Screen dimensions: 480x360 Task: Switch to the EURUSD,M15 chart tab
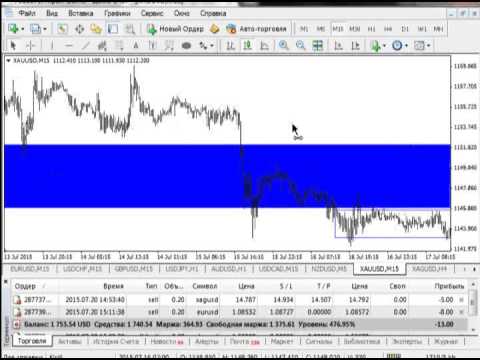click(x=30, y=269)
